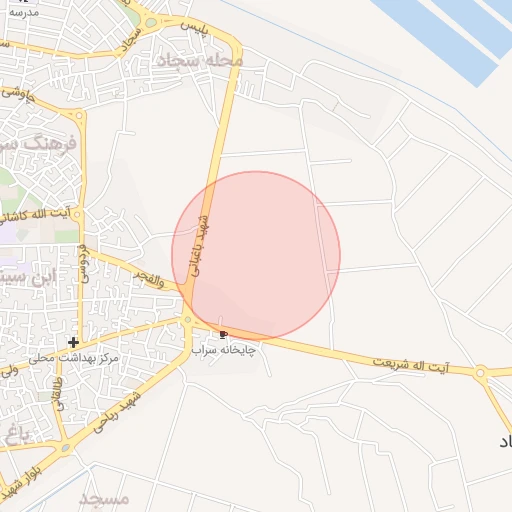Click the teahouse cup icon above چایخانه سراب
This screenshot has height=512, width=512.
point(223,335)
